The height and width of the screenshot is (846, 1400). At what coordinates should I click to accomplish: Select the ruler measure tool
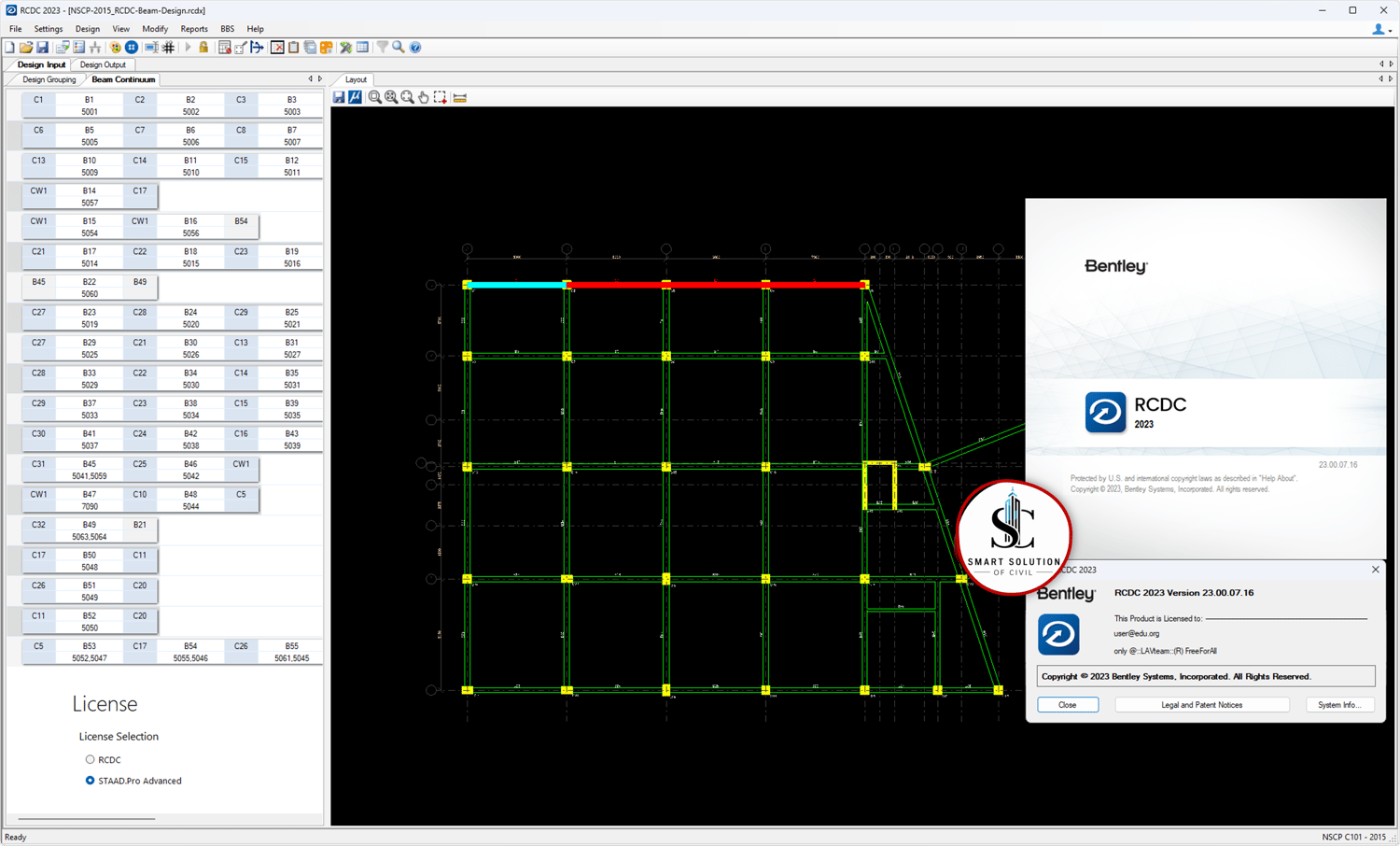(460, 97)
